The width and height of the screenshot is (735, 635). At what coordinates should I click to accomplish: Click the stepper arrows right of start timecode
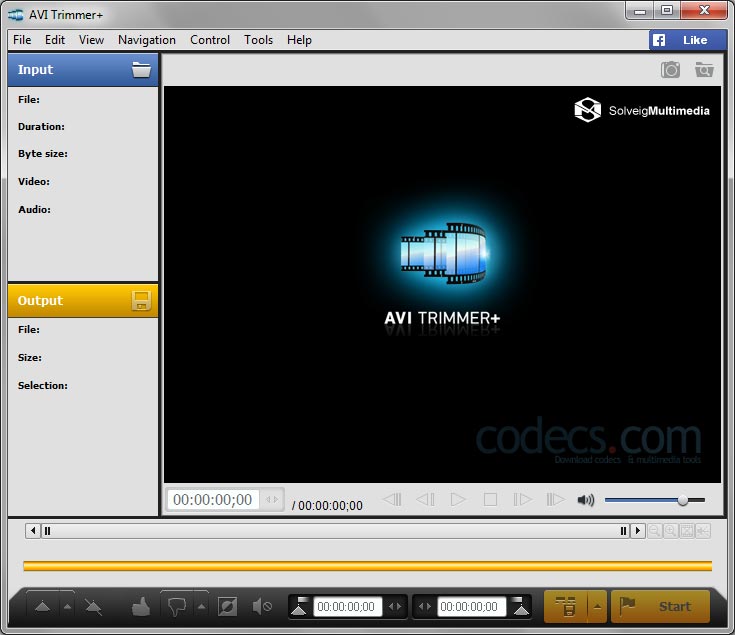(395, 607)
